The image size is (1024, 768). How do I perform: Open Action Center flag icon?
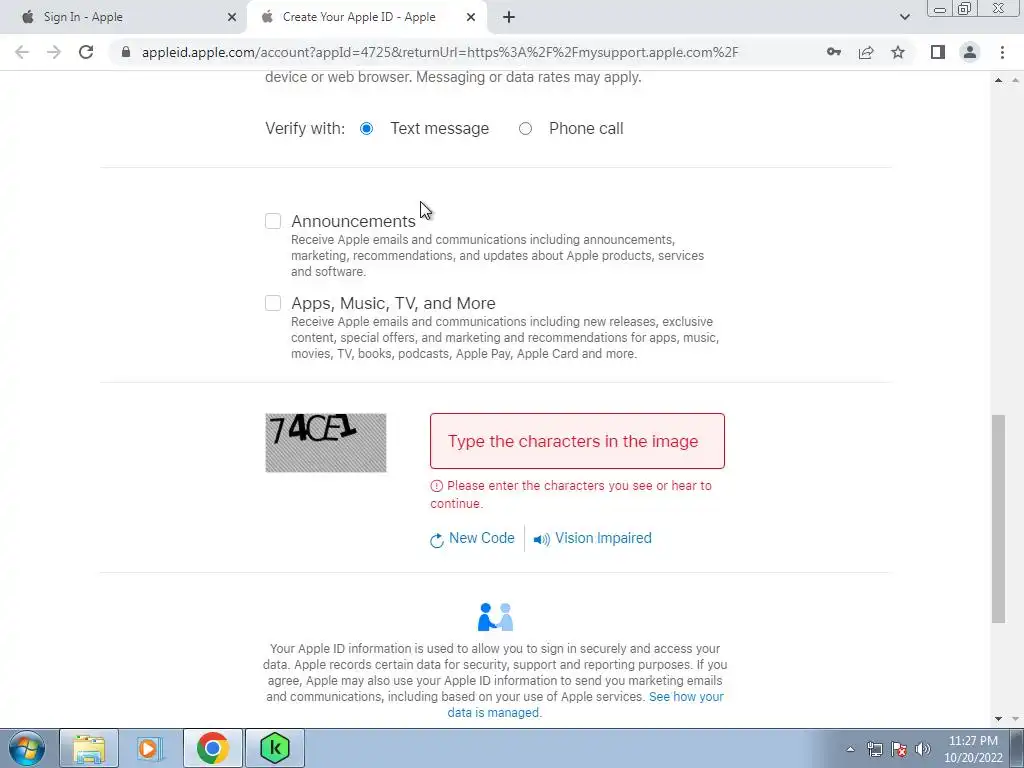pyautogui.click(x=899, y=750)
